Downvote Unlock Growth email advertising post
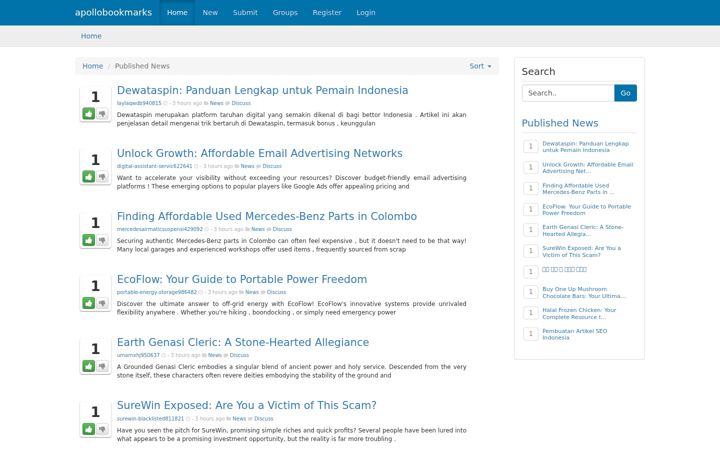Image resolution: width=720 pixels, height=450 pixels. pos(102,176)
